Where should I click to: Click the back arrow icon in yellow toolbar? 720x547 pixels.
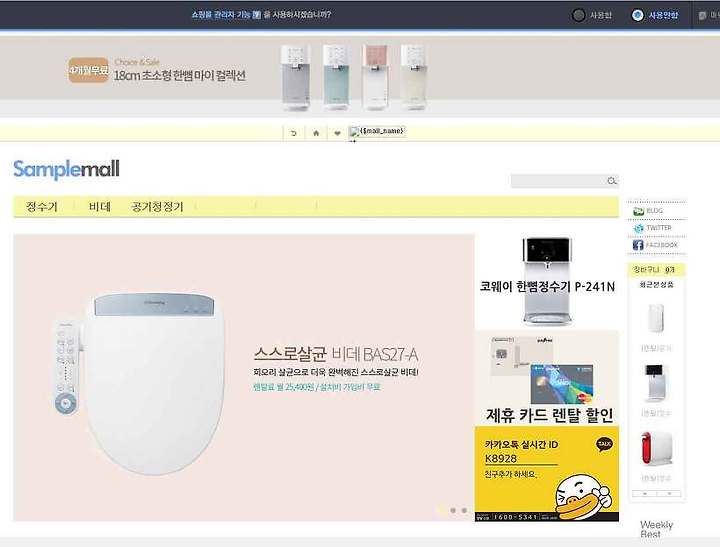(294, 133)
